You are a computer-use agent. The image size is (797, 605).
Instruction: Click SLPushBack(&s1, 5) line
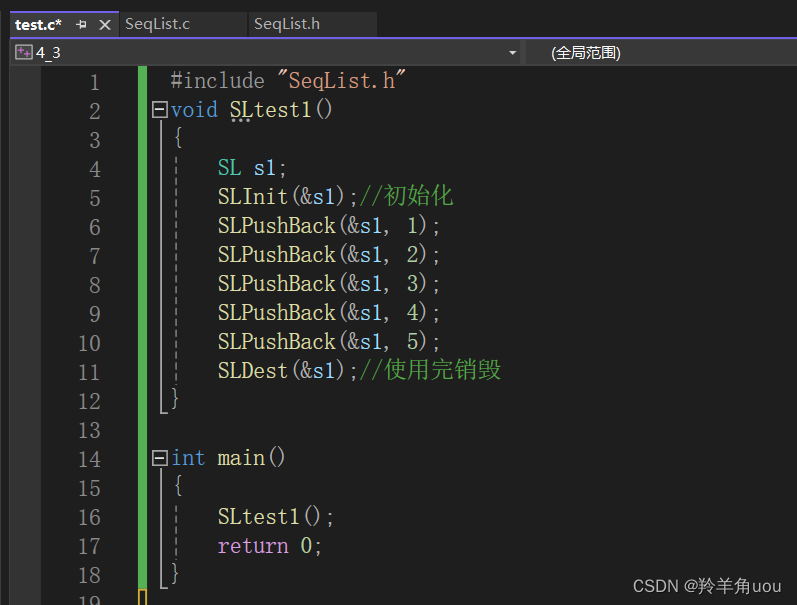(328, 342)
